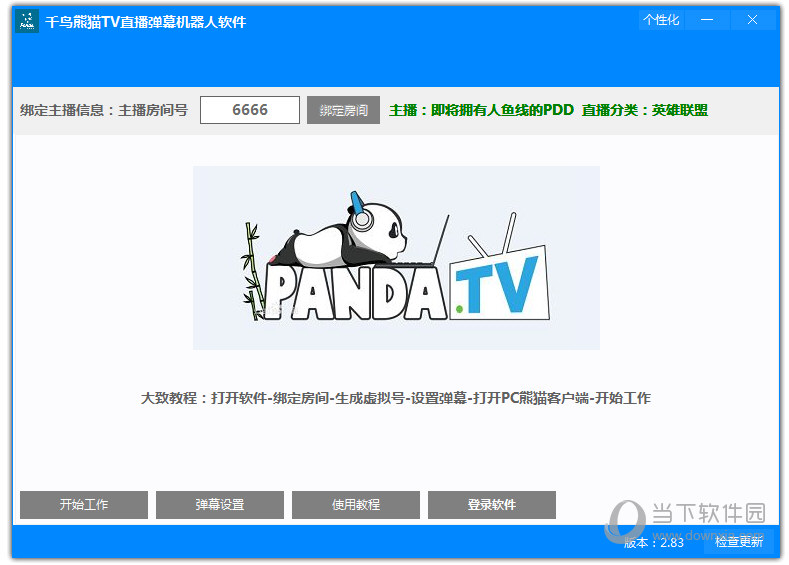The width and height of the screenshot is (789, 565).
Task: Select the 版本：2.83 version text
Action: [x=654, y=543]
